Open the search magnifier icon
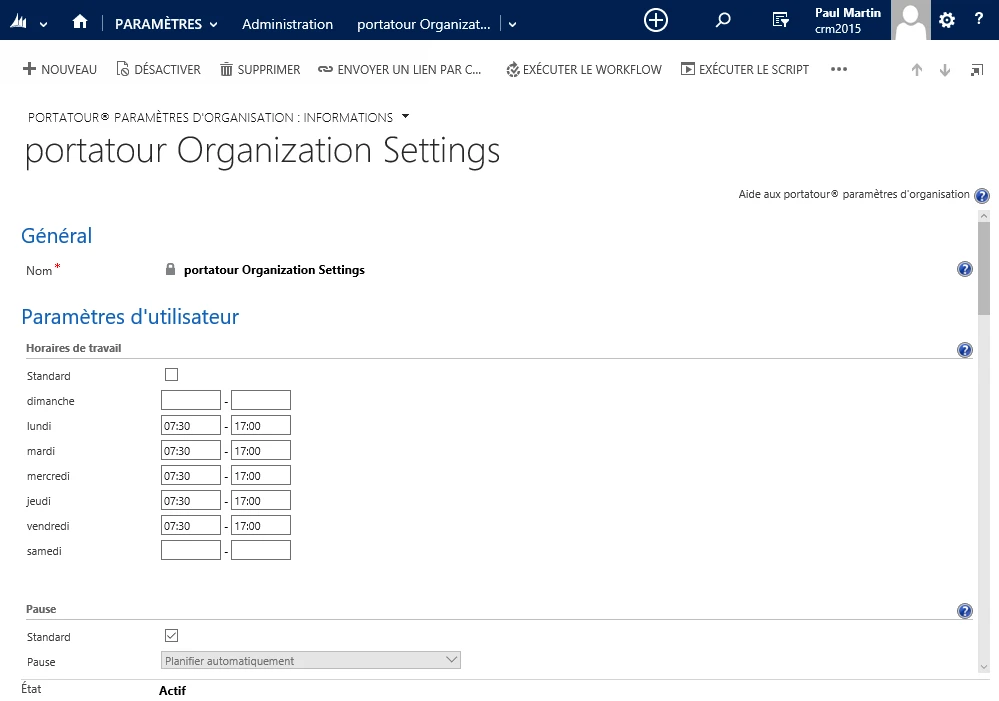This screenshot has height=701, width=999. (x=722, y=20)
